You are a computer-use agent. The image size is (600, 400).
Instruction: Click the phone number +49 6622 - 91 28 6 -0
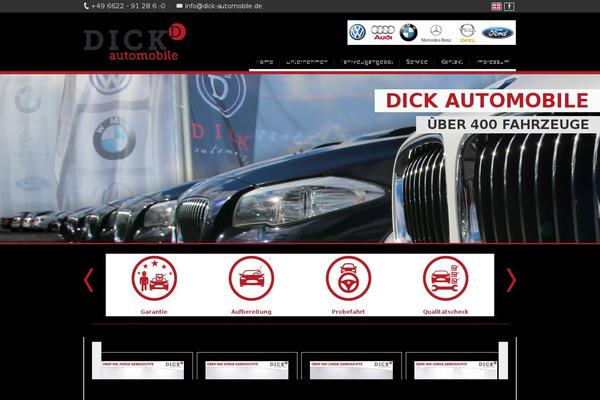pyautogui.click(x=128, y=6)
